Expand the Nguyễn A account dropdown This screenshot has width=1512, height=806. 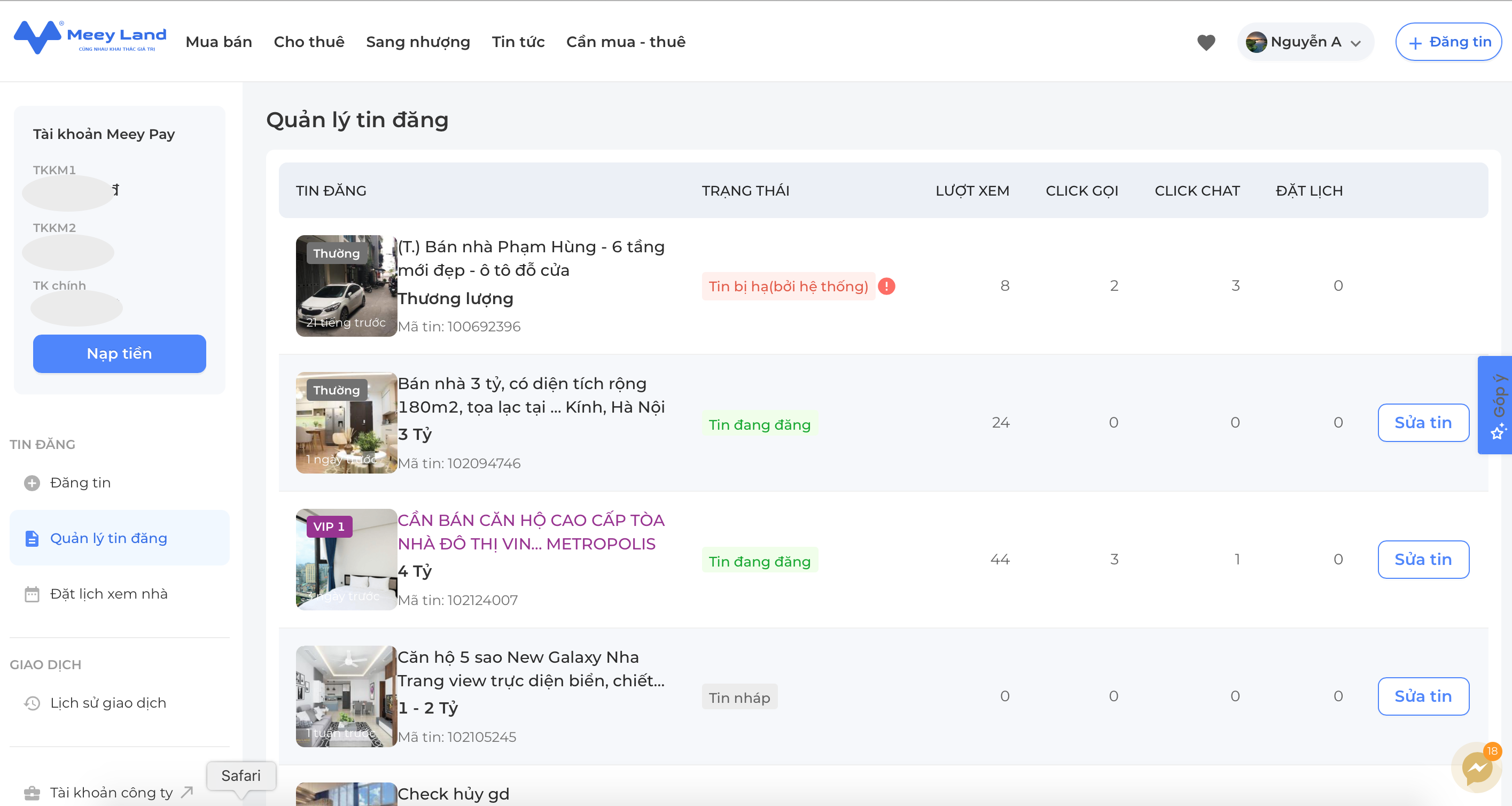(1355, 43)
